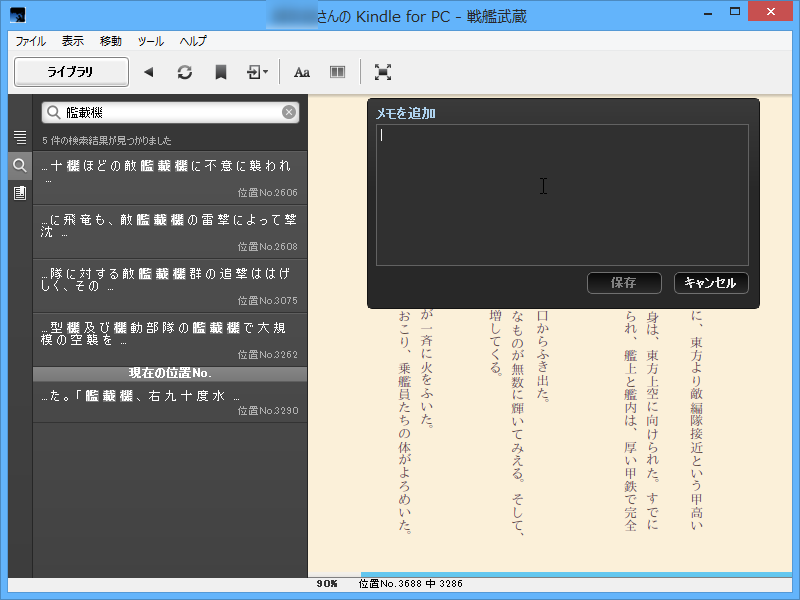Enter fullscreen reading mode
Viewport: 800px width, 600px height.
pos(383,71)
